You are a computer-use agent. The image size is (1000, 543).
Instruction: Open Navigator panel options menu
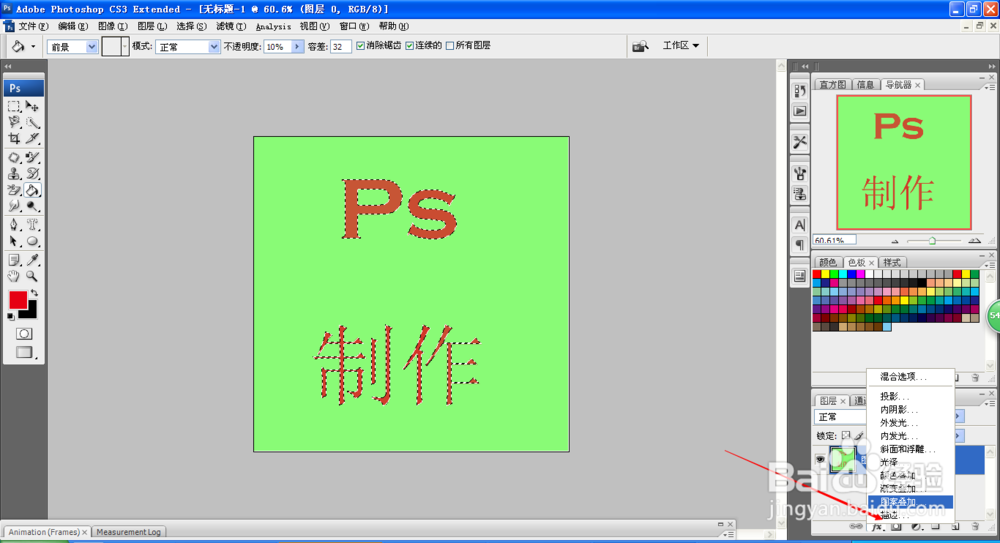(x=990, y=86)
